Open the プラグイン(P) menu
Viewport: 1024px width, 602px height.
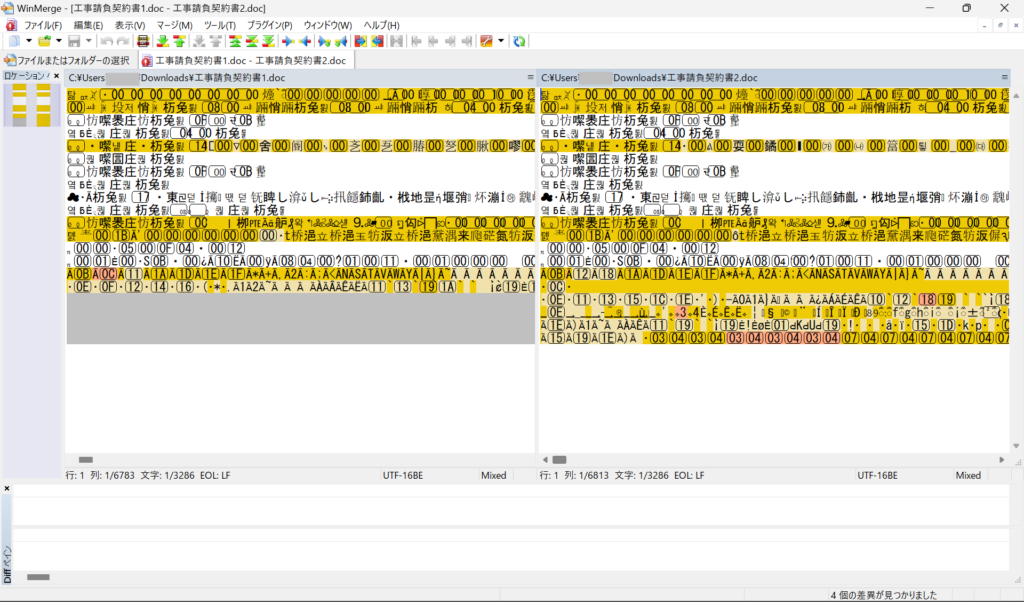[x=269, y=24]
